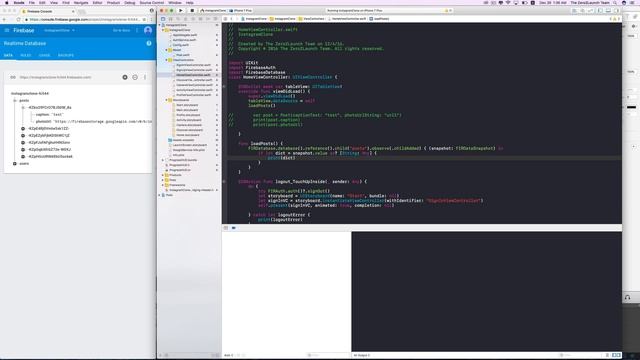Open the Source Control menu
640x360 pixels.
click(x=151, y=2)
